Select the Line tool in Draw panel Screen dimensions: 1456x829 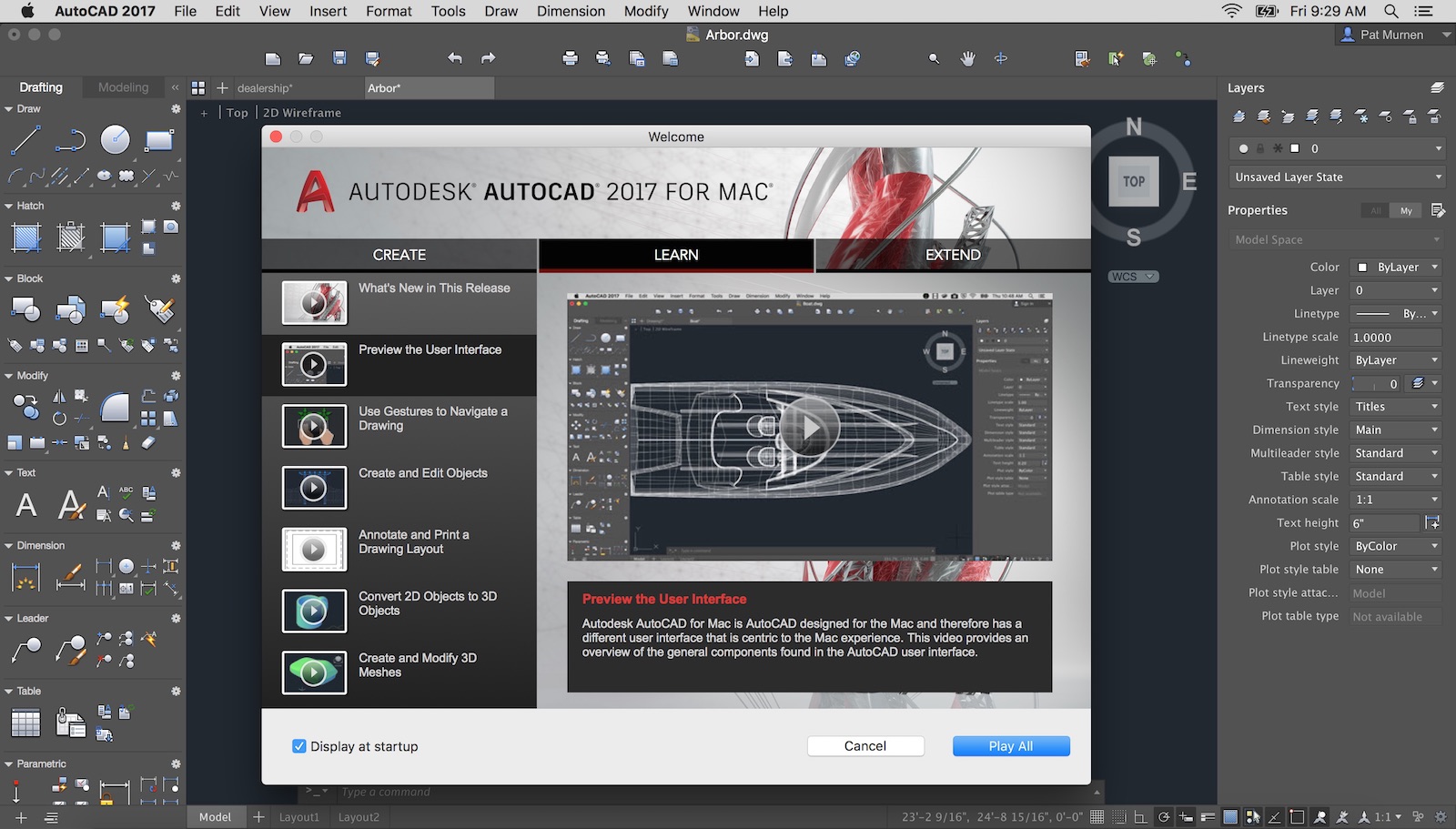pyautogui.click(x=25, y=140)
